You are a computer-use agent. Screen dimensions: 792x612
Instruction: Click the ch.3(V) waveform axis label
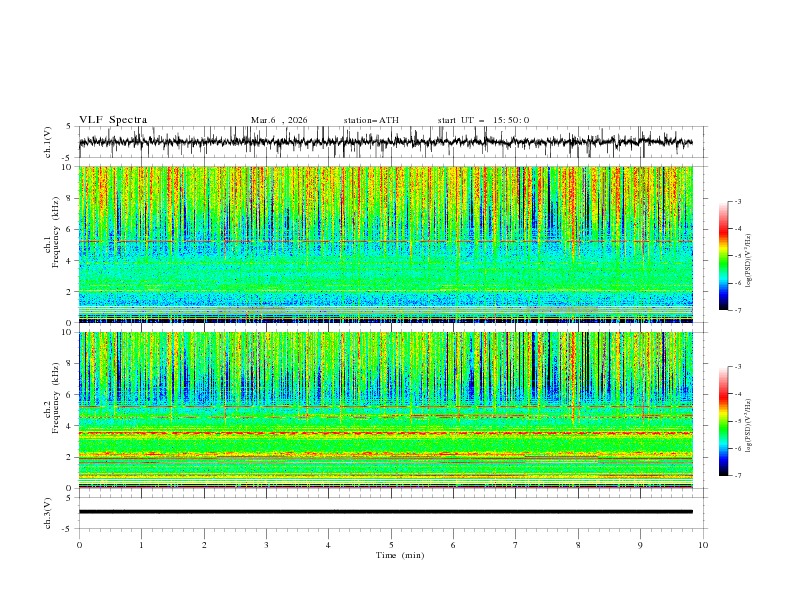(x=49, y=512)
